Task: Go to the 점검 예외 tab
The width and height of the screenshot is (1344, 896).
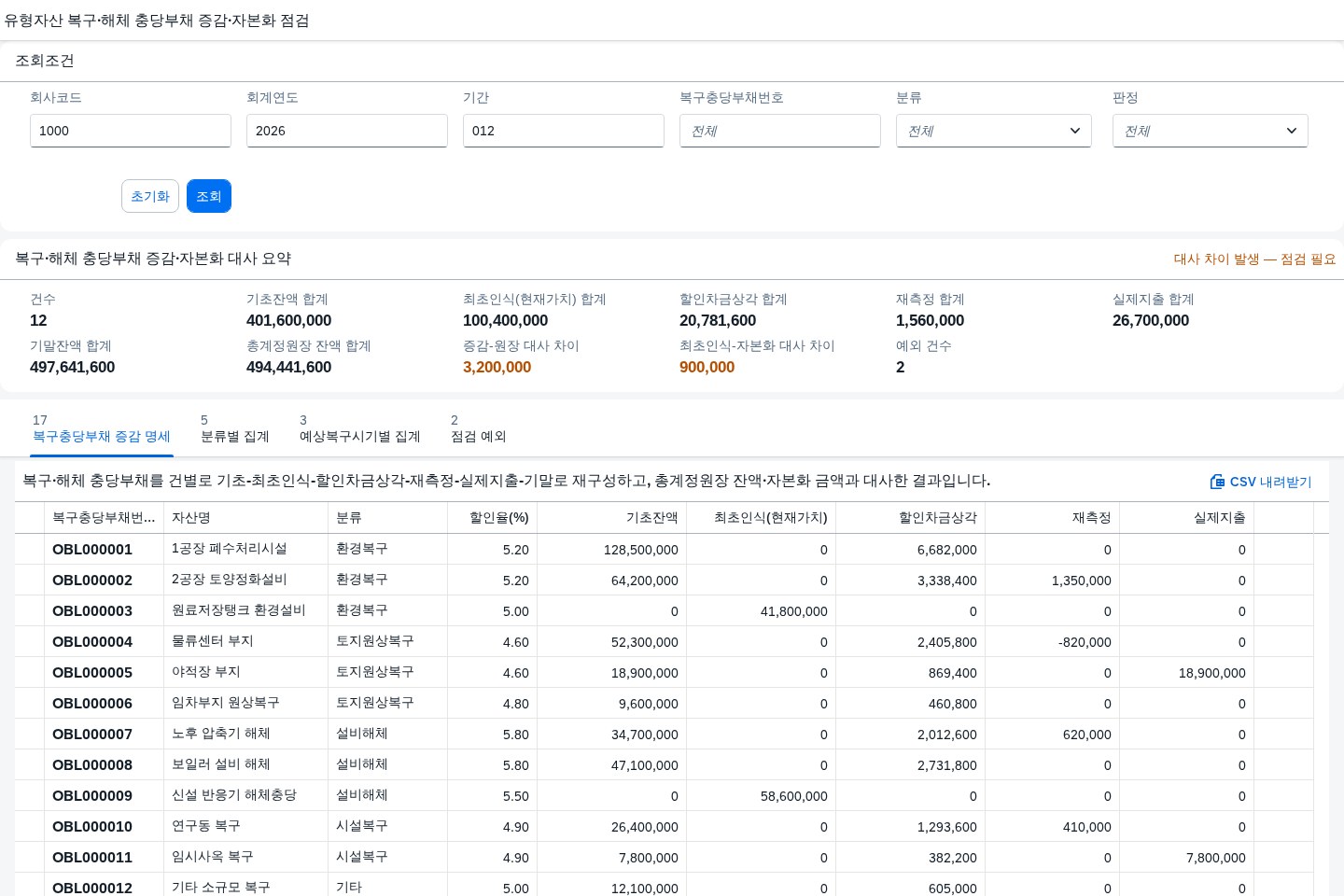Action: (x=479, y=428)
